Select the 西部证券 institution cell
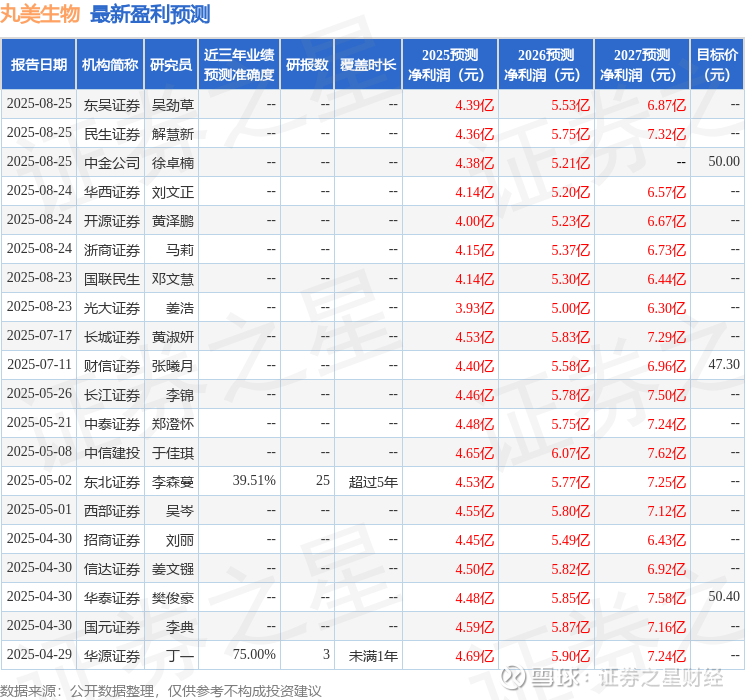This screenshot has height=700, width=745. click(112, 511)
